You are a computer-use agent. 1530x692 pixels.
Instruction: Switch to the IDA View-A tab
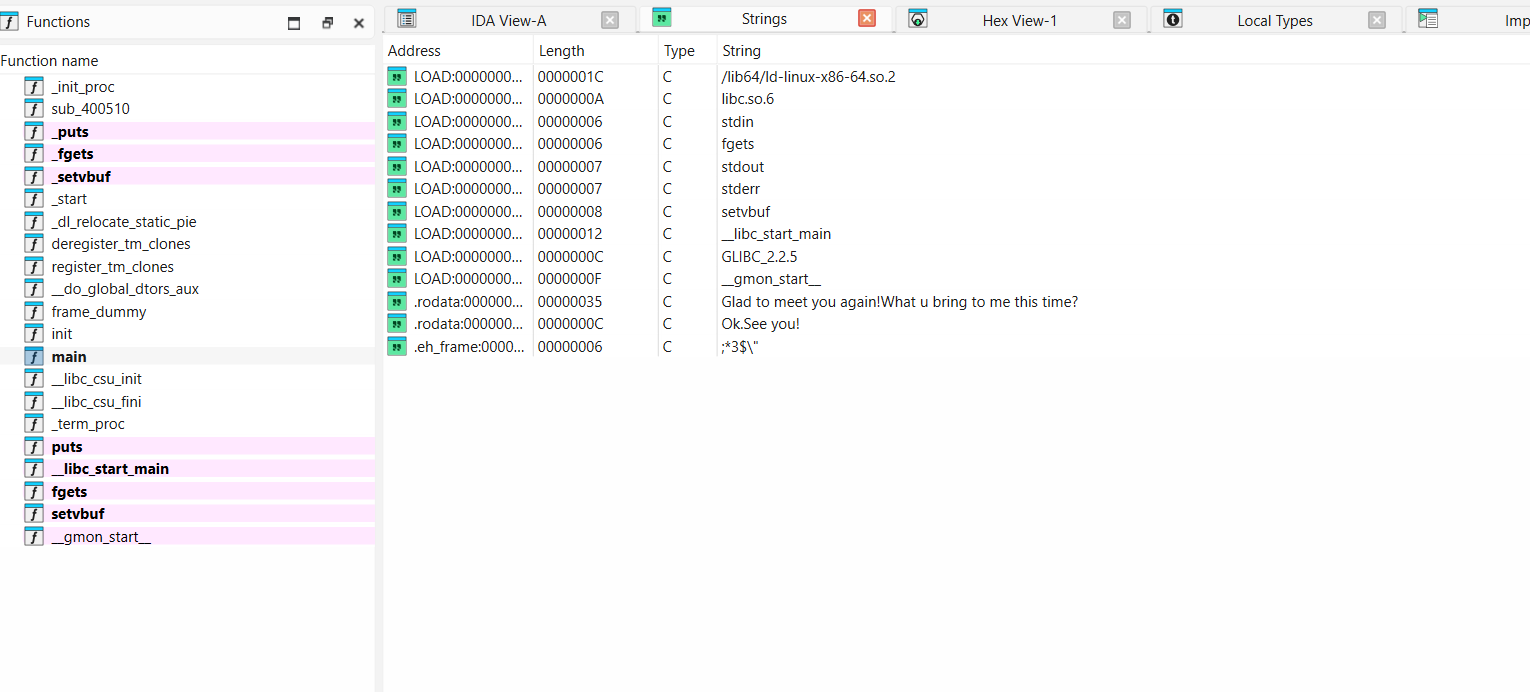point(508,20)
